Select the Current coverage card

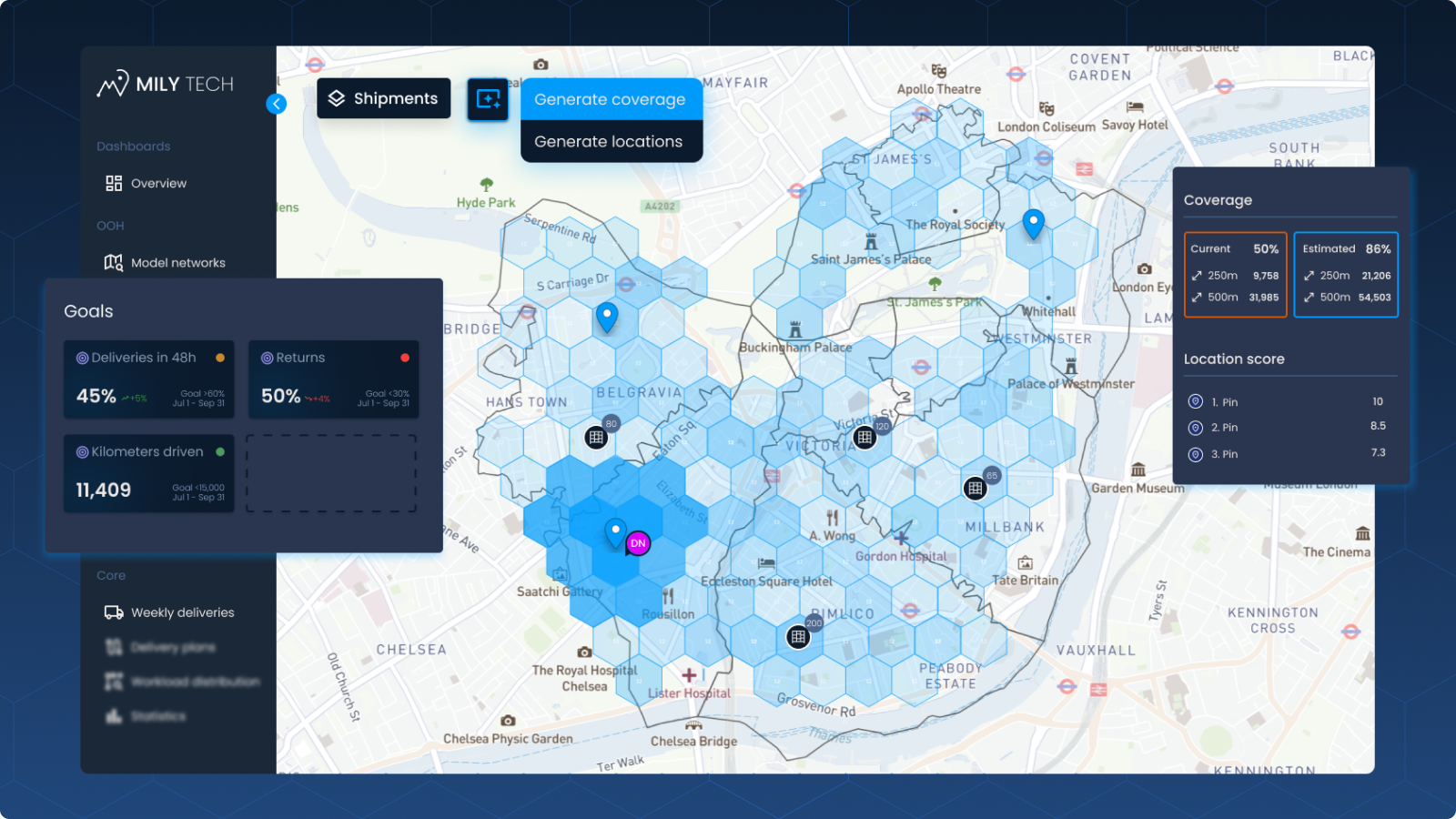click(1235, 274)
